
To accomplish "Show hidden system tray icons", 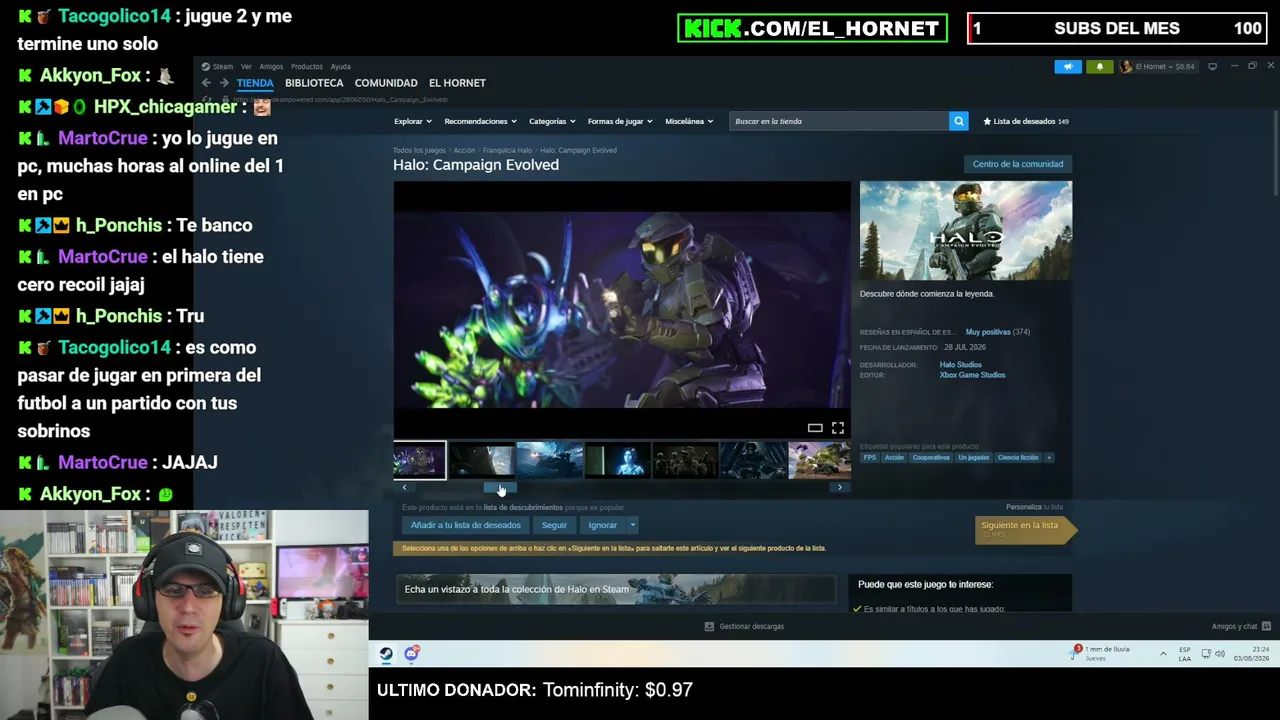I will tap(1162, 654).
